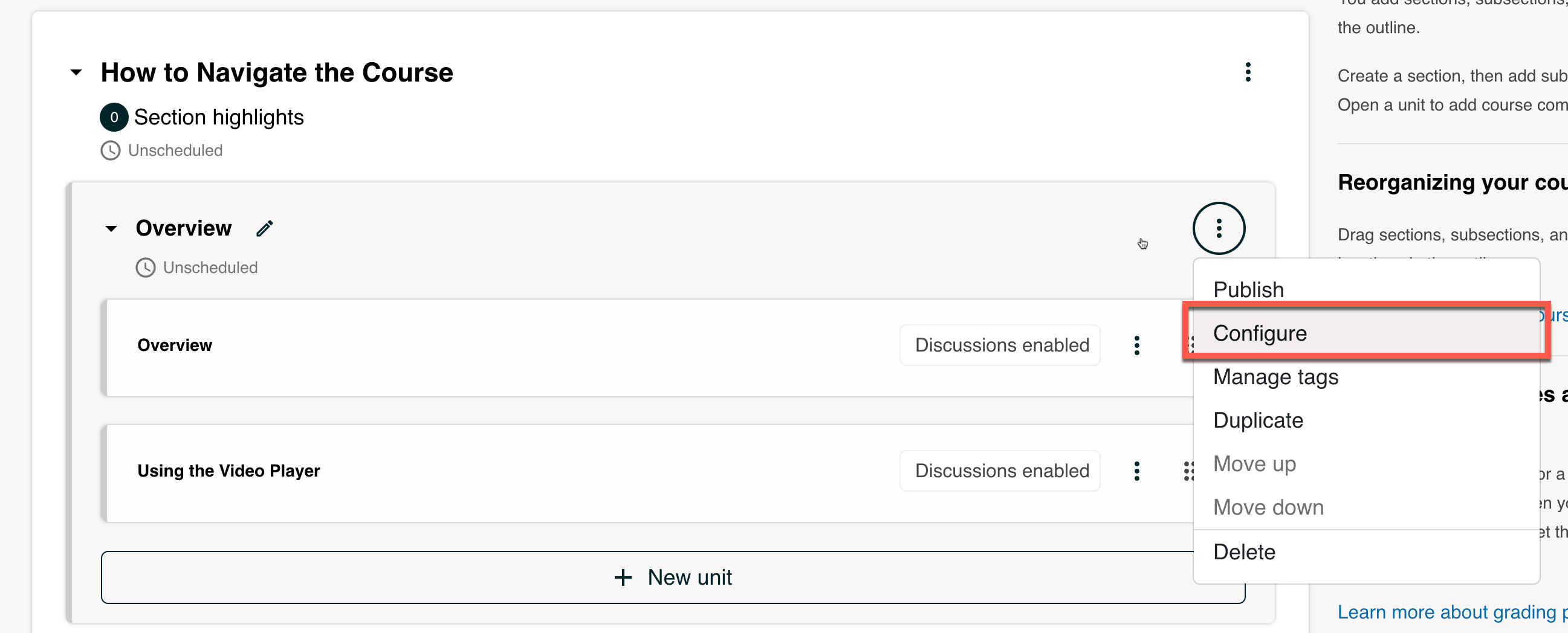Click the New unit button

pos(672,577)
